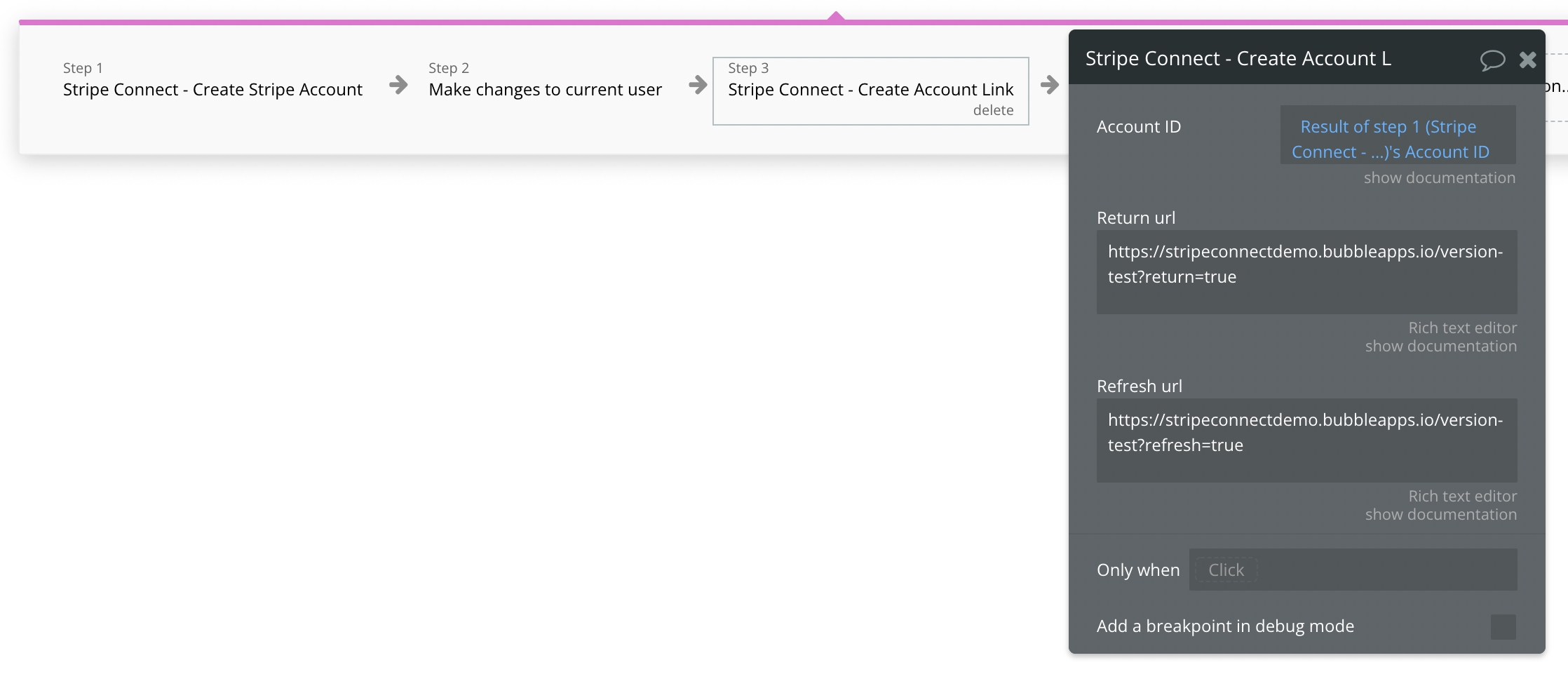Show documentation for Return url
This screenshot has width=1568, height=679.
point(1440,347)
